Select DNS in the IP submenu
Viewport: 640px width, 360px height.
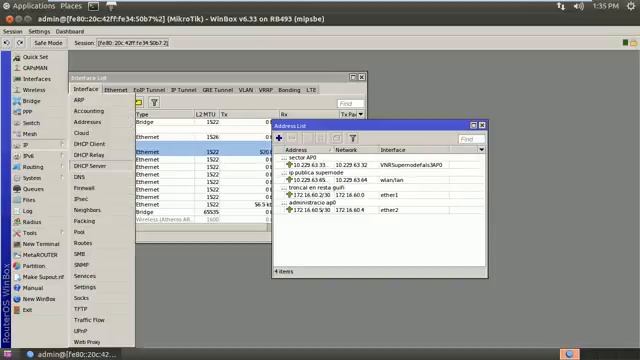(x=79, y=177)
